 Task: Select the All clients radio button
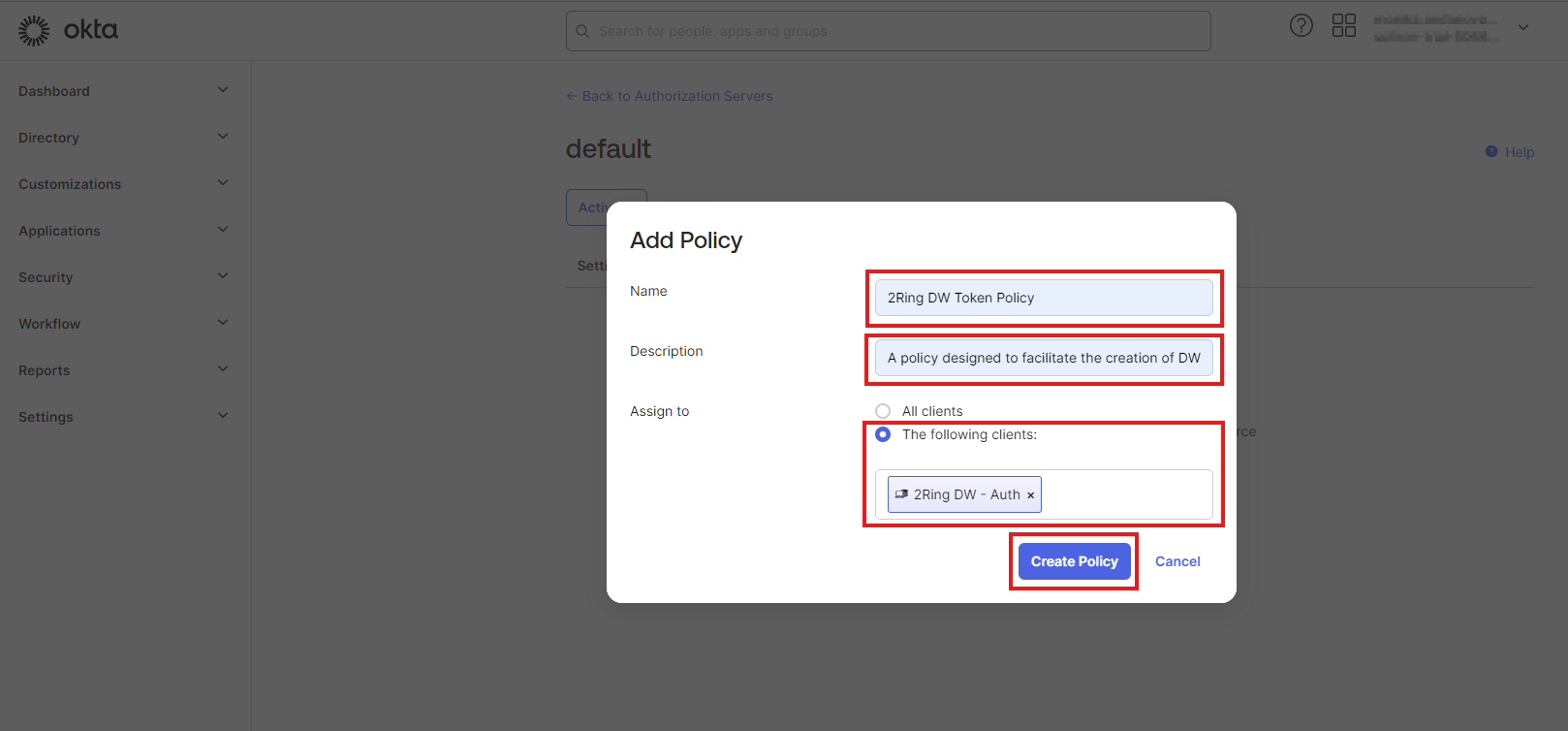pos(883,411)
